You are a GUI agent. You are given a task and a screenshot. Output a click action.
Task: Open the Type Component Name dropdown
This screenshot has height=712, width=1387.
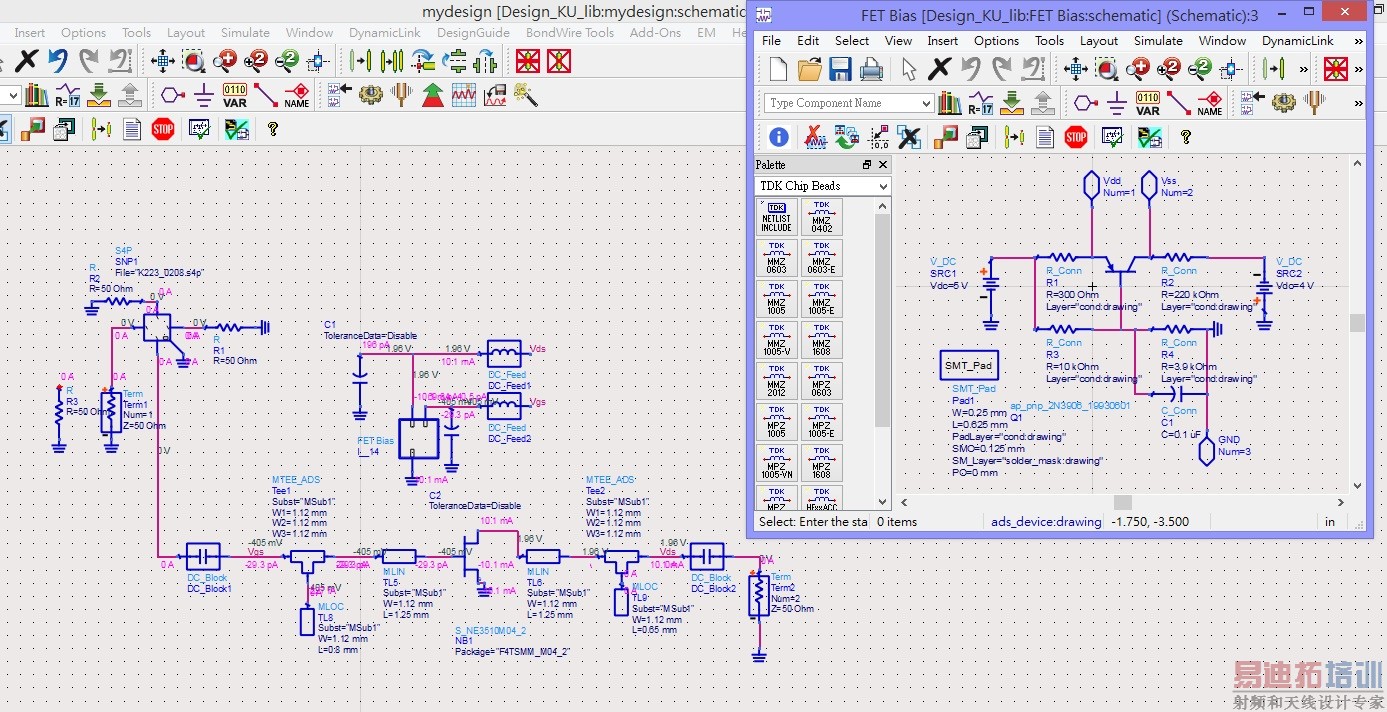(926, 103)
